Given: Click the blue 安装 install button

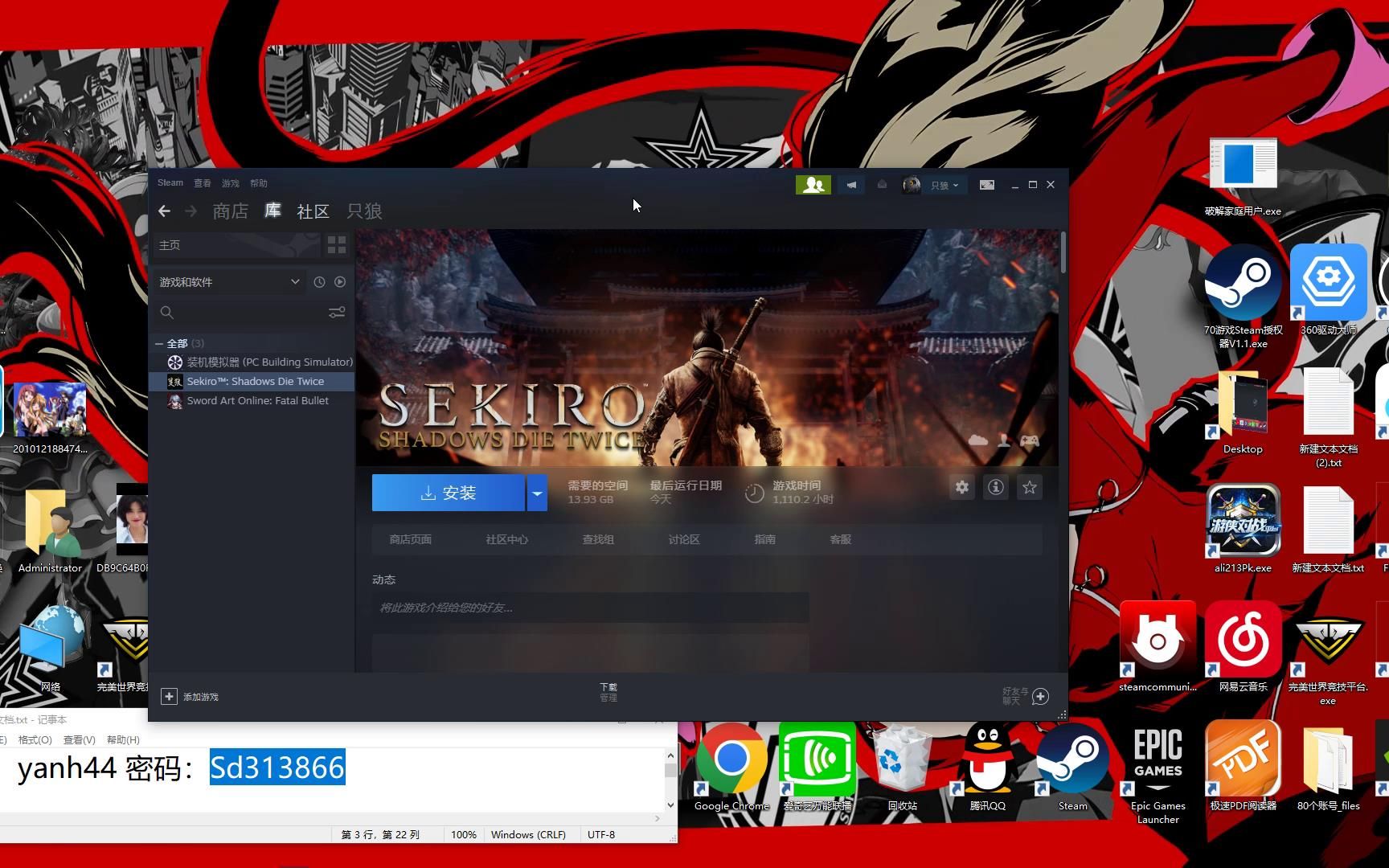Looking at the screenshot, I should [x=449, y=493].
